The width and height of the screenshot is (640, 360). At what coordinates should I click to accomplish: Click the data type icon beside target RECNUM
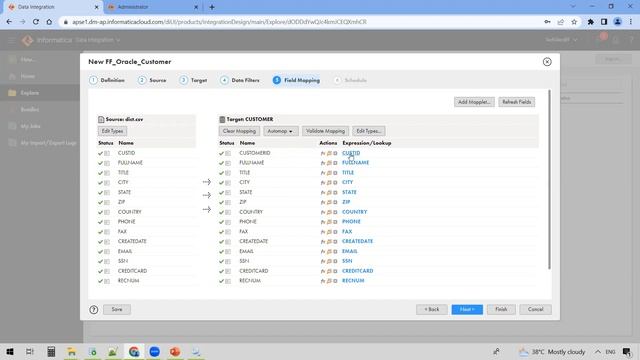[x=228, y=281]
